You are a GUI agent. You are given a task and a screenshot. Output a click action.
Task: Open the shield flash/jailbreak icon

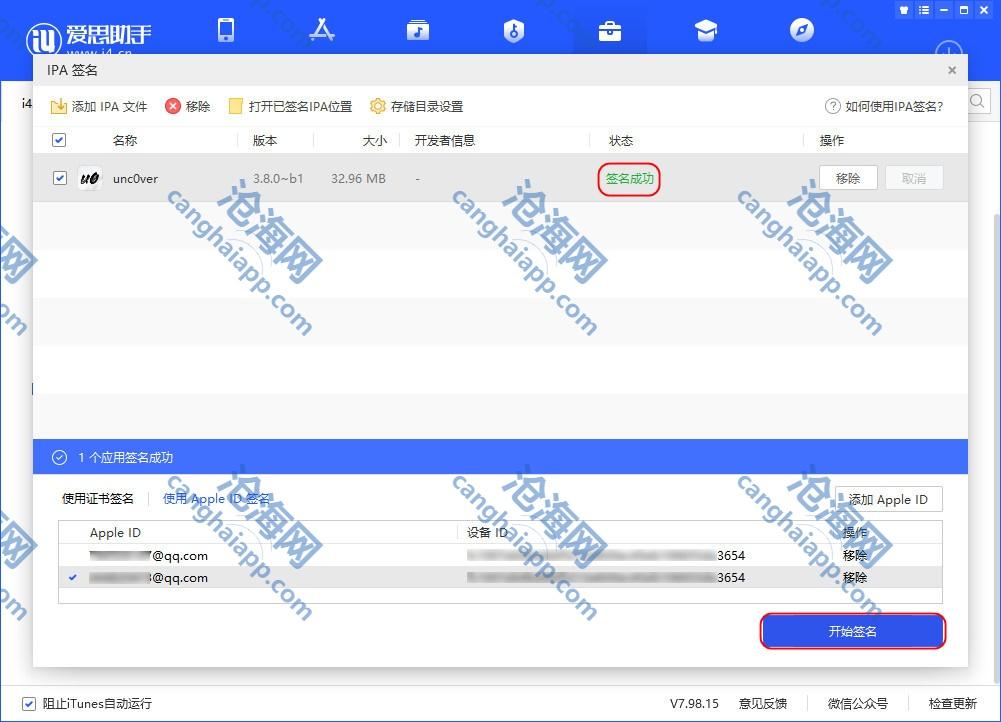pyautogui.click(x=514, y=30)
